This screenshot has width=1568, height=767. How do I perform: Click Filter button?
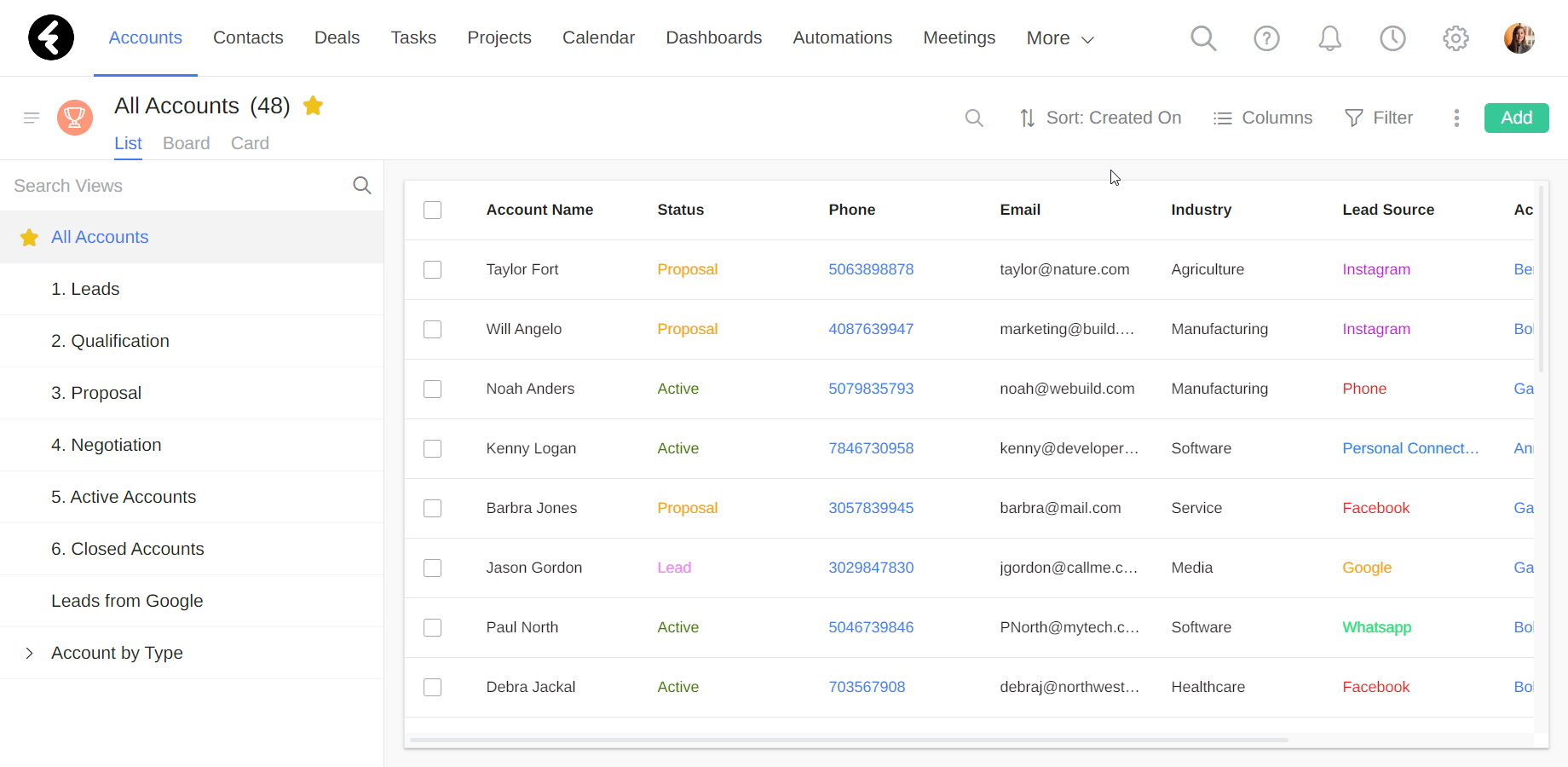(x=1379, y=118)
